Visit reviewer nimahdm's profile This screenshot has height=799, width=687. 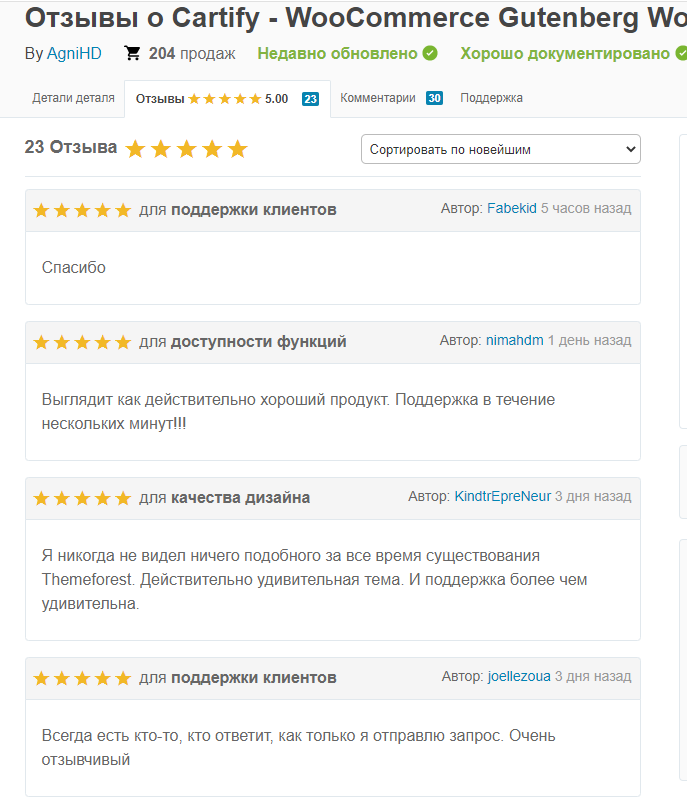pos(514,341)
